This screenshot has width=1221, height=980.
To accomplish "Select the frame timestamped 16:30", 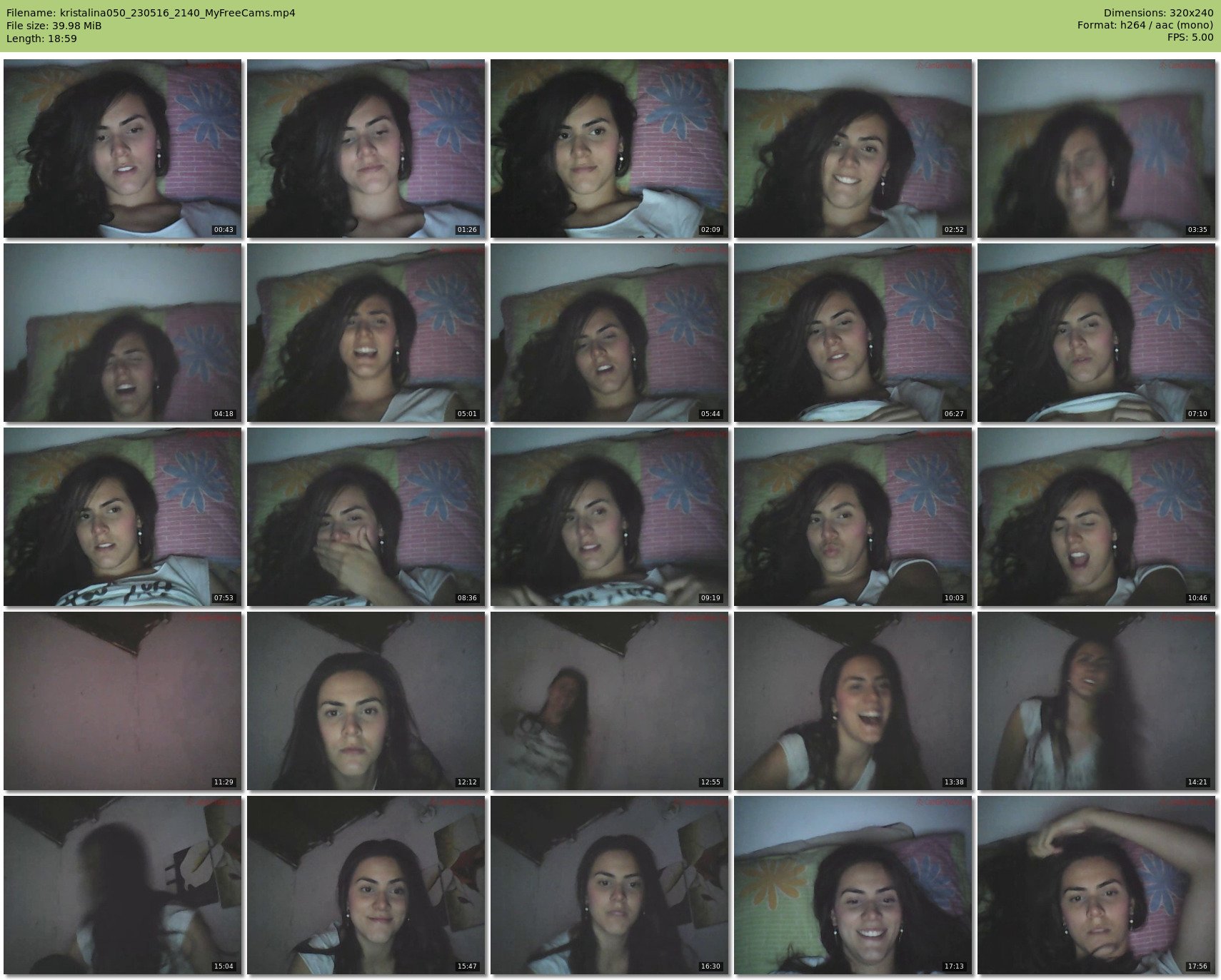I will click(610, 885).
